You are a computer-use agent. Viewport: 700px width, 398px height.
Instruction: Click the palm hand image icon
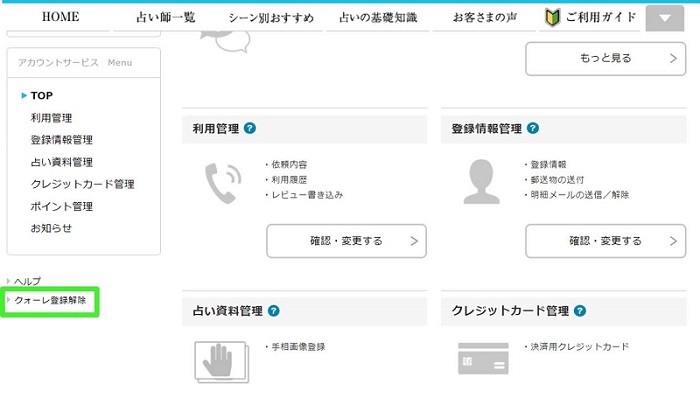pos(222,362)
